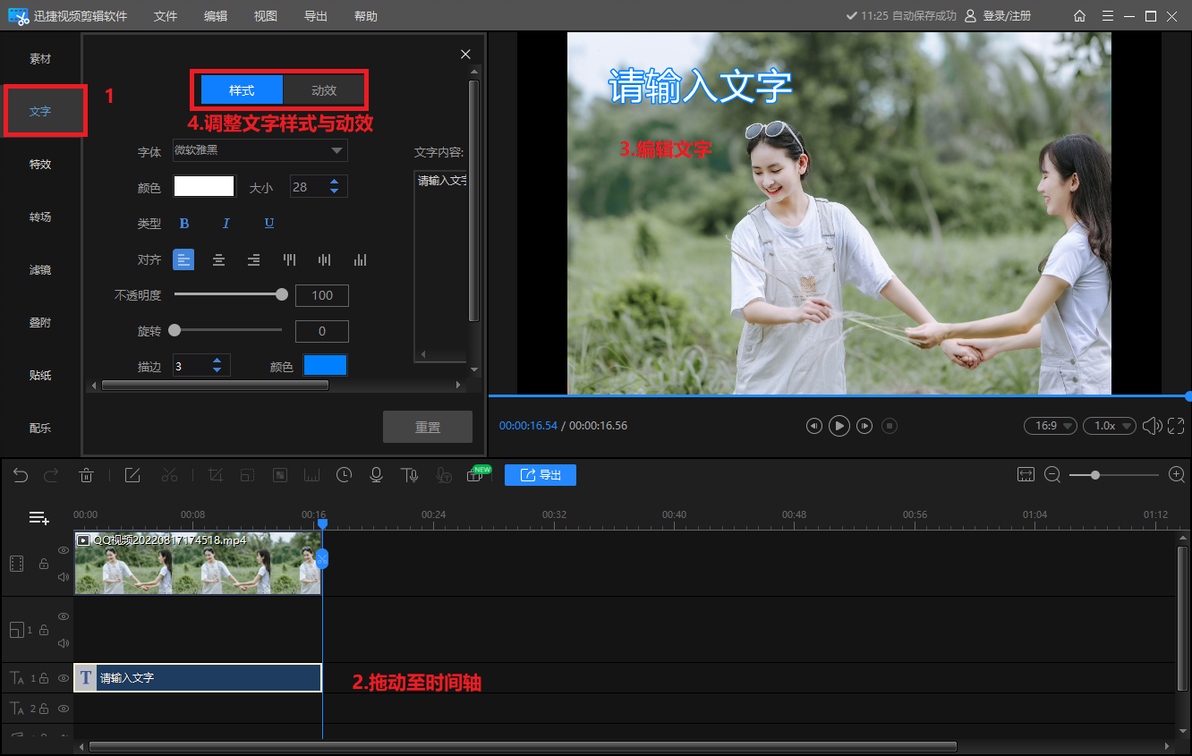Screen dimensions: 1192x756
Task: Decrease font size with down arrow
Action: pyautogui.click(x=334, y=191)
